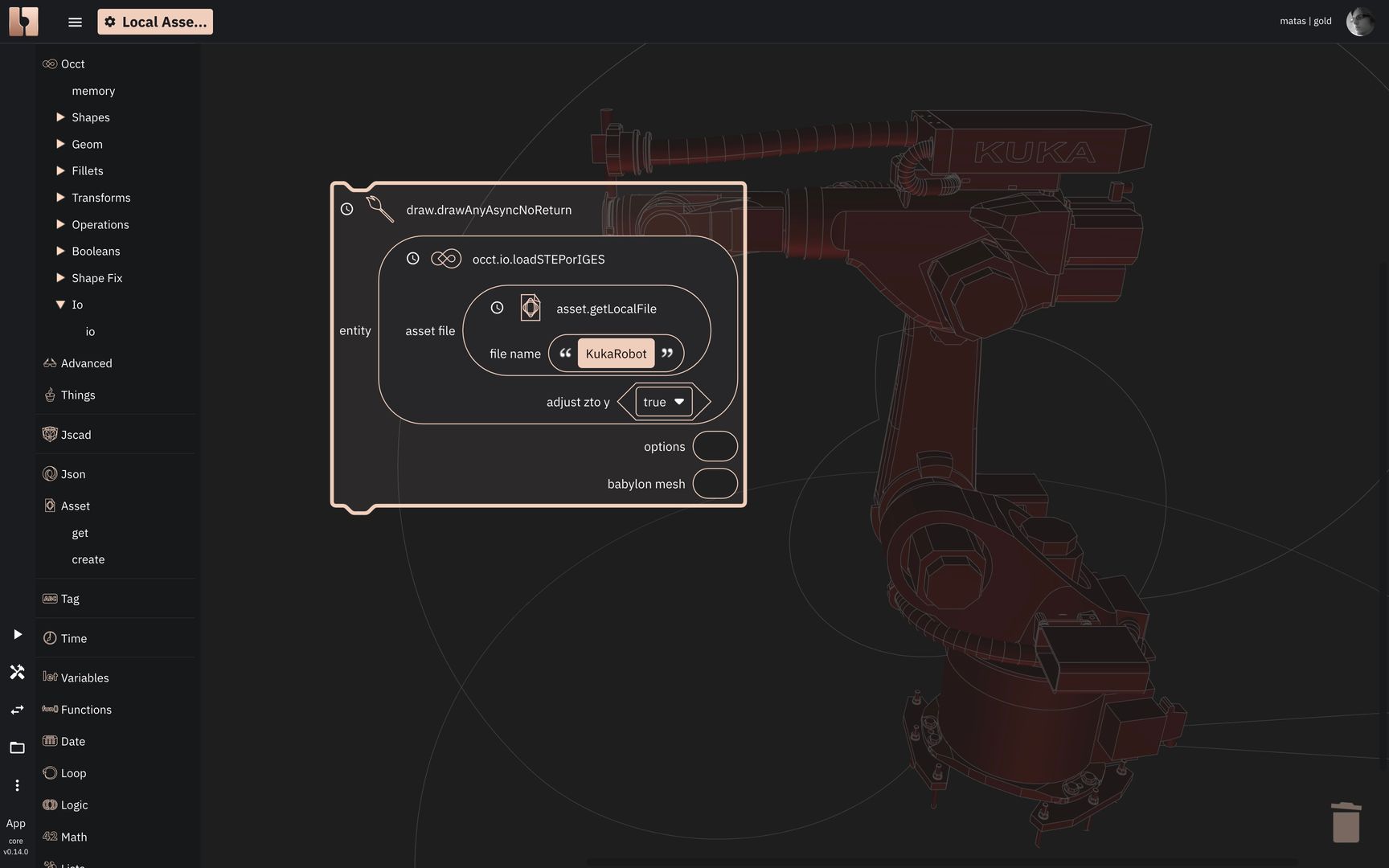
Task: Click the matas | gold account label
Action: pos(1305,21)
